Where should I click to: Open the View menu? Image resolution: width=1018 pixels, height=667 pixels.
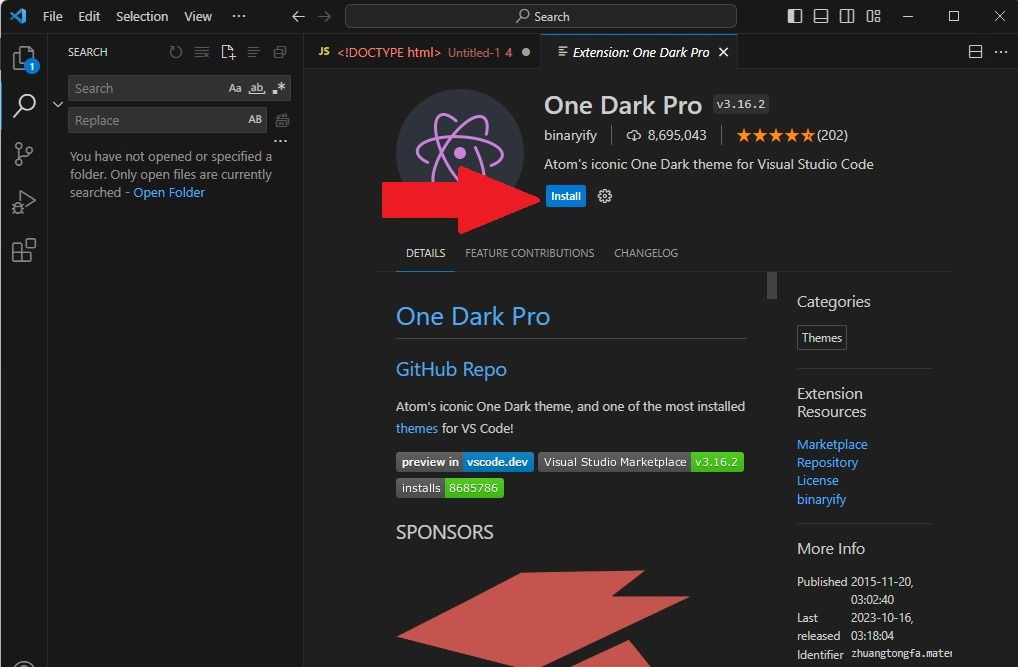(197, 16)
